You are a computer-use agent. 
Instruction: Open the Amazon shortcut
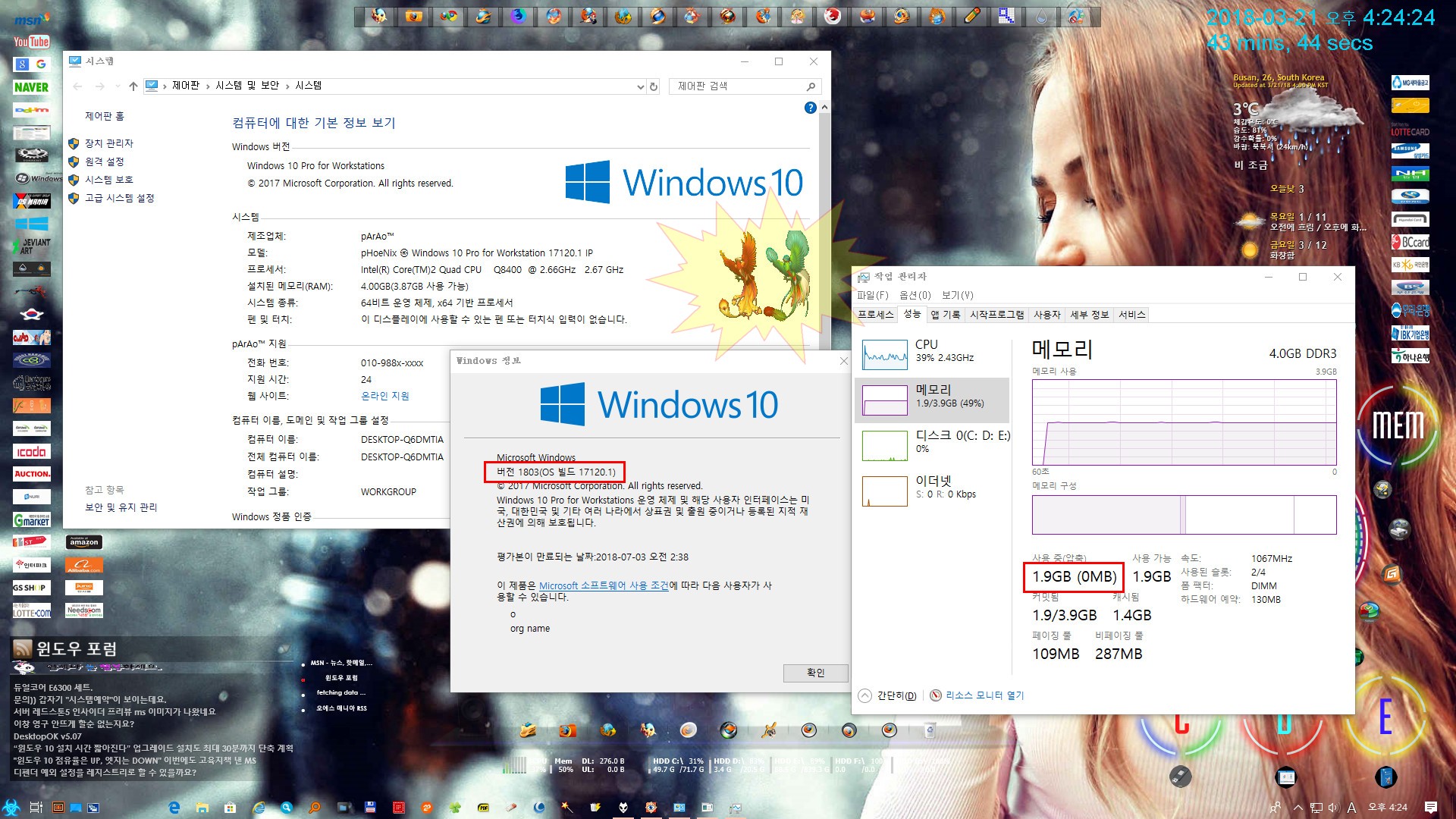coord(83,542)
